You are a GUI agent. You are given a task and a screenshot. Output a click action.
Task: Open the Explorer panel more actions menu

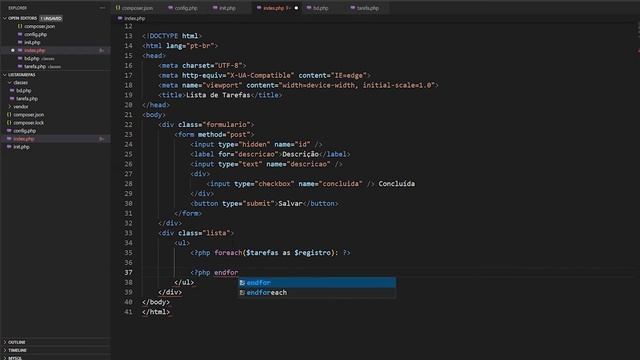[x=102, y=8]
